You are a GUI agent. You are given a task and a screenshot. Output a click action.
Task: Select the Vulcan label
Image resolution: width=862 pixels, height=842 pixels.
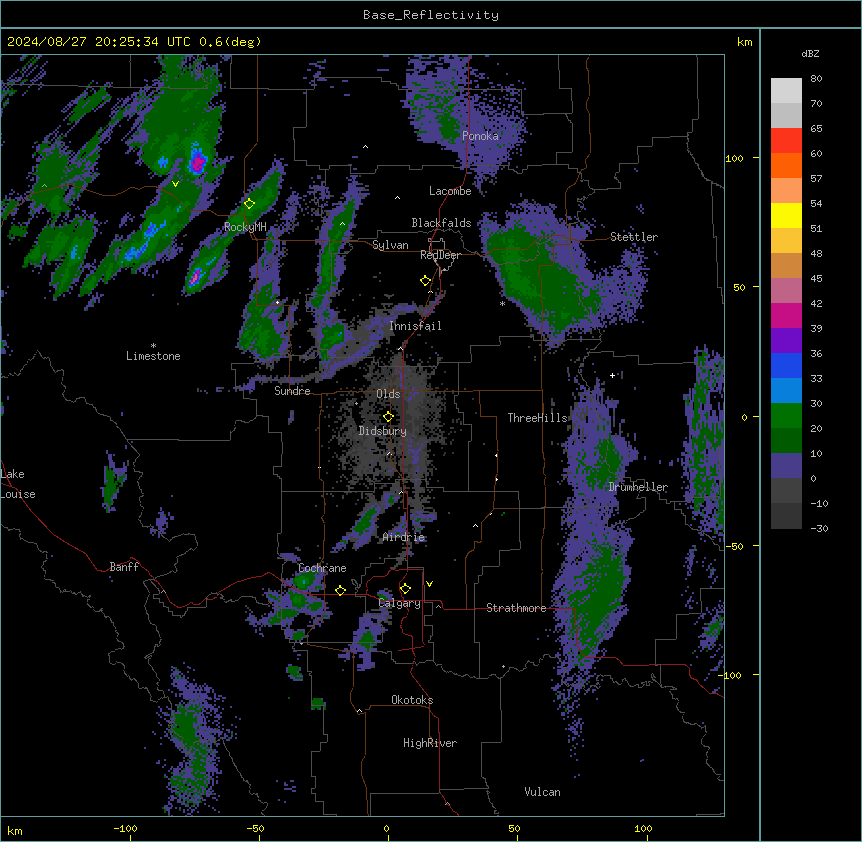click(x=543, y=792)
